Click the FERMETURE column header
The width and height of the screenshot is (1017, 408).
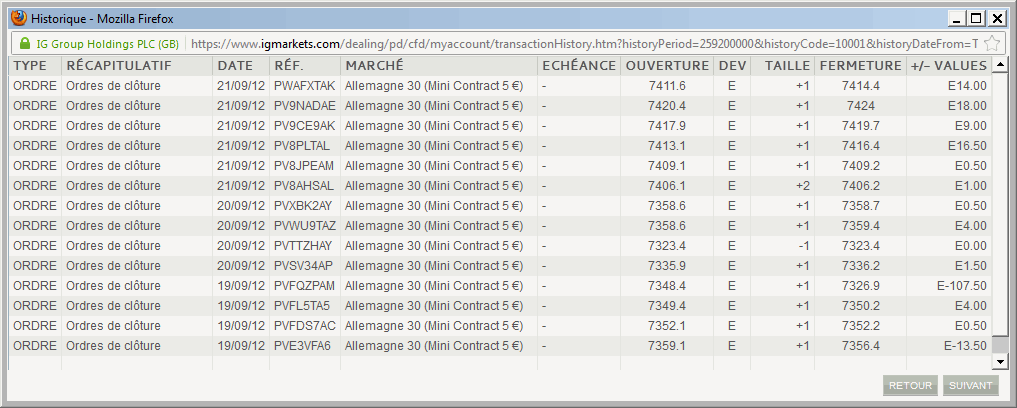click(x=861, y=66)
